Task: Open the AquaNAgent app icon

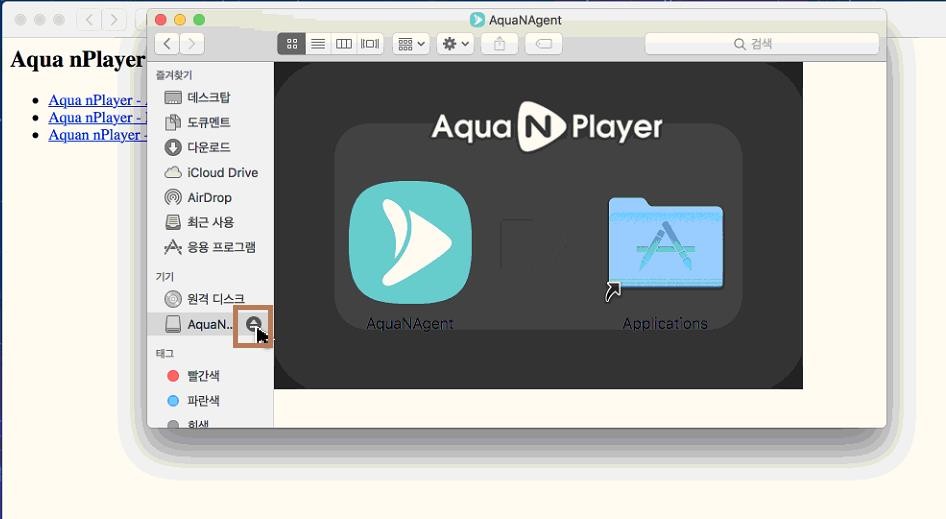Action: pyautogui.click(x=410, y=243)
